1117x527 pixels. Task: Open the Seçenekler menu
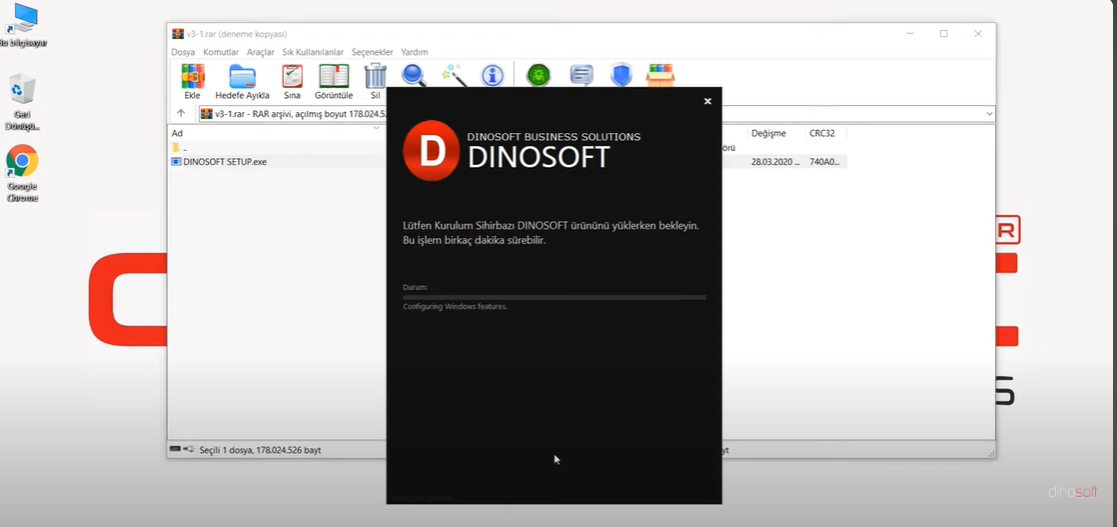tap(372, 52)
